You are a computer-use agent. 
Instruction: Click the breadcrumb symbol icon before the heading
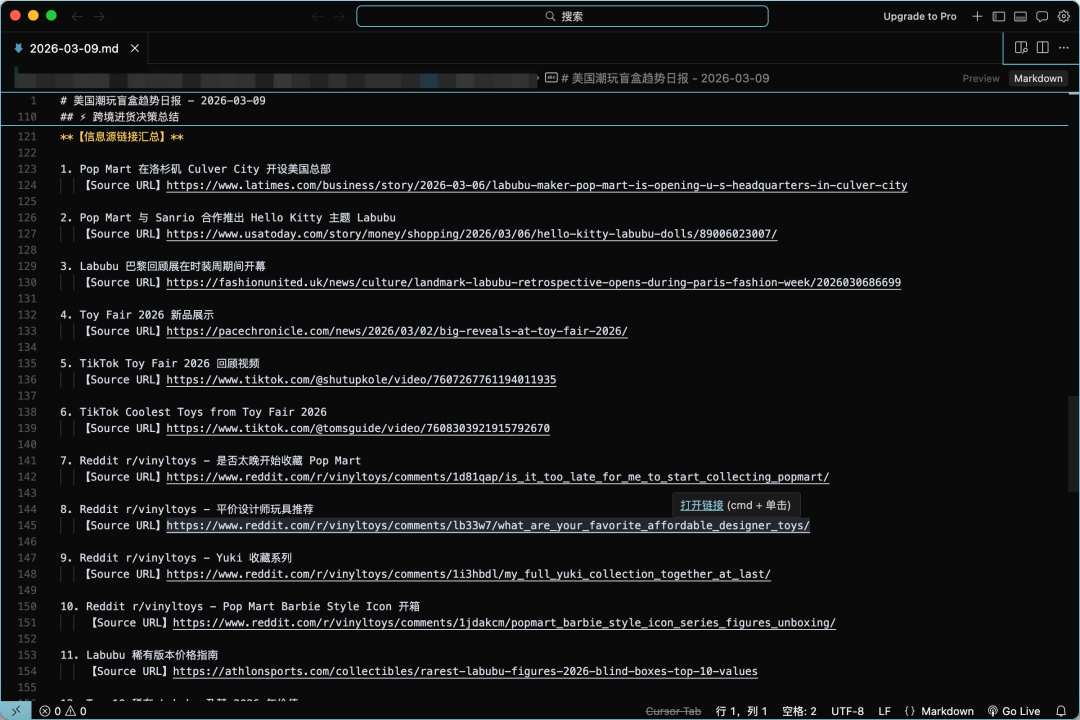[x=551, y=78]
